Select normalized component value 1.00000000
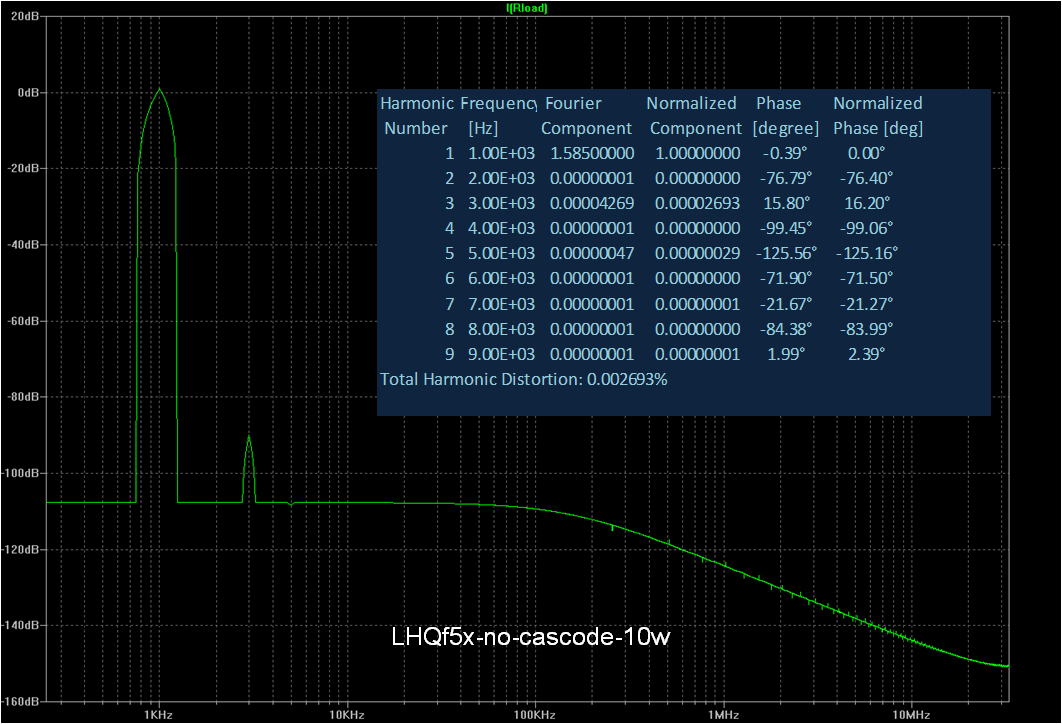 (x=698, y=154)
